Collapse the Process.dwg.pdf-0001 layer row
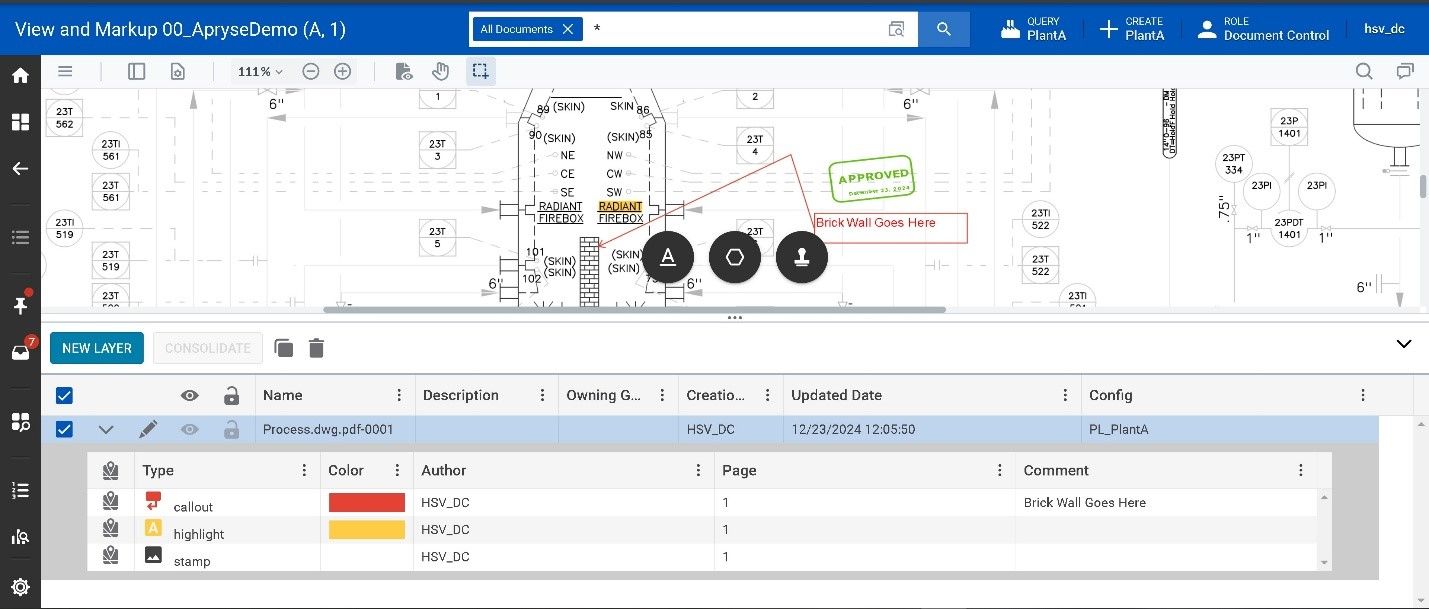Viewport: 1429px width, 609px height. [x=106, y=429]
